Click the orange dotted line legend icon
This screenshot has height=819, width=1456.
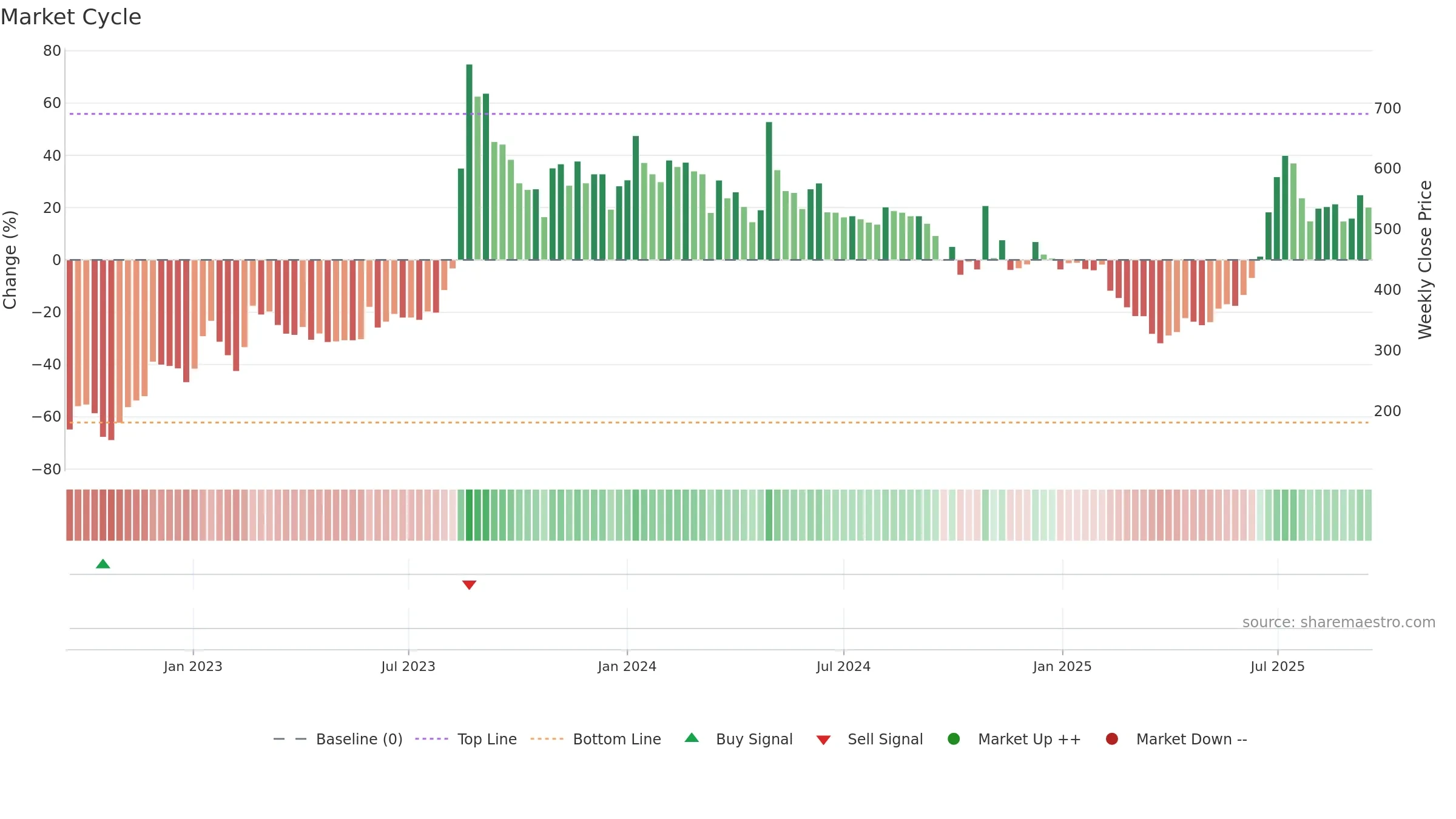pyautogui.click(x=547, y=739)
